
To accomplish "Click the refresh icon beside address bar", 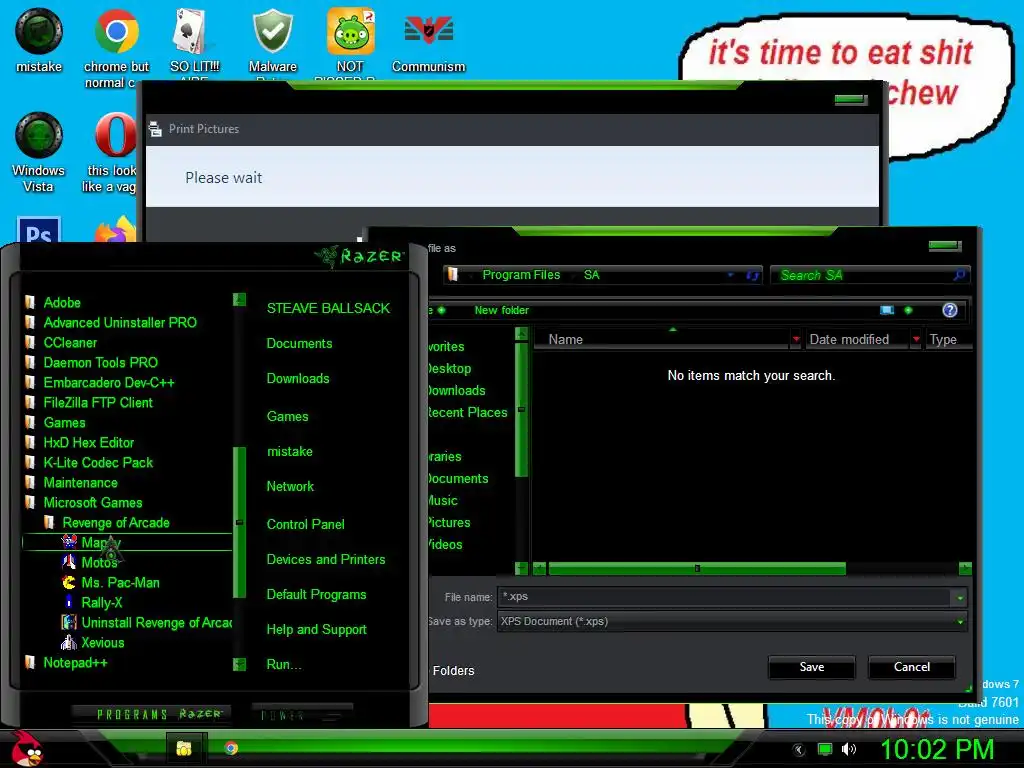I will pyautogui.click(x=752, y=276).
